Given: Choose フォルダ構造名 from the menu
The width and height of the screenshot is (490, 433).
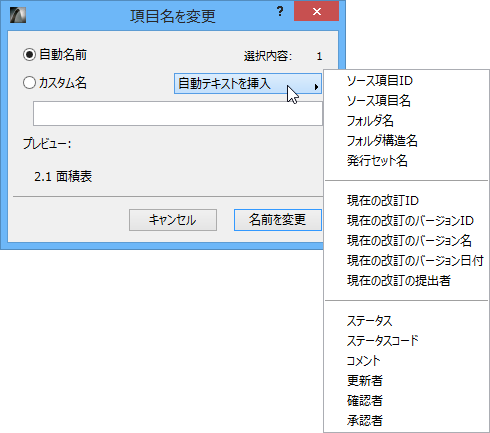Looking at the screenshot, I should tap(406, 141).
